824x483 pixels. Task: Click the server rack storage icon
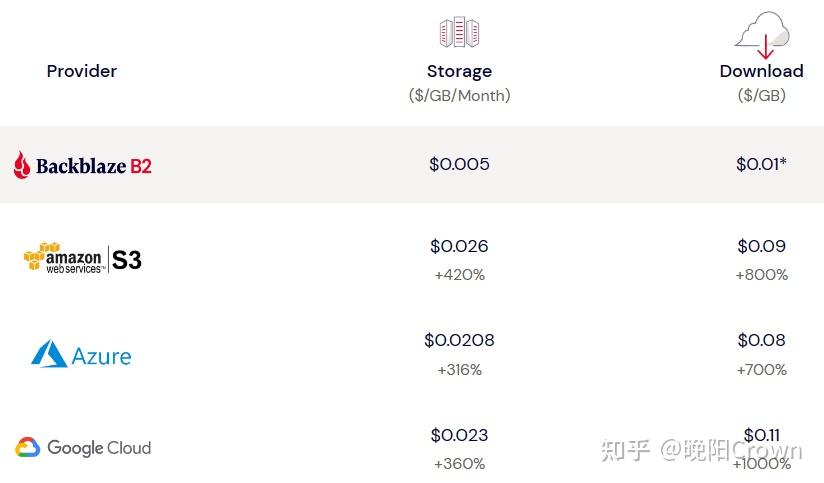[459, 33]
